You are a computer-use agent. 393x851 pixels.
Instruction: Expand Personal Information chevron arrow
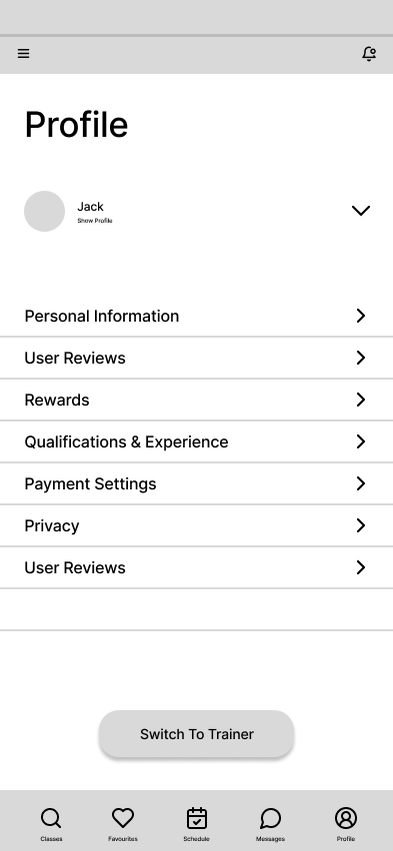(361, 316)
